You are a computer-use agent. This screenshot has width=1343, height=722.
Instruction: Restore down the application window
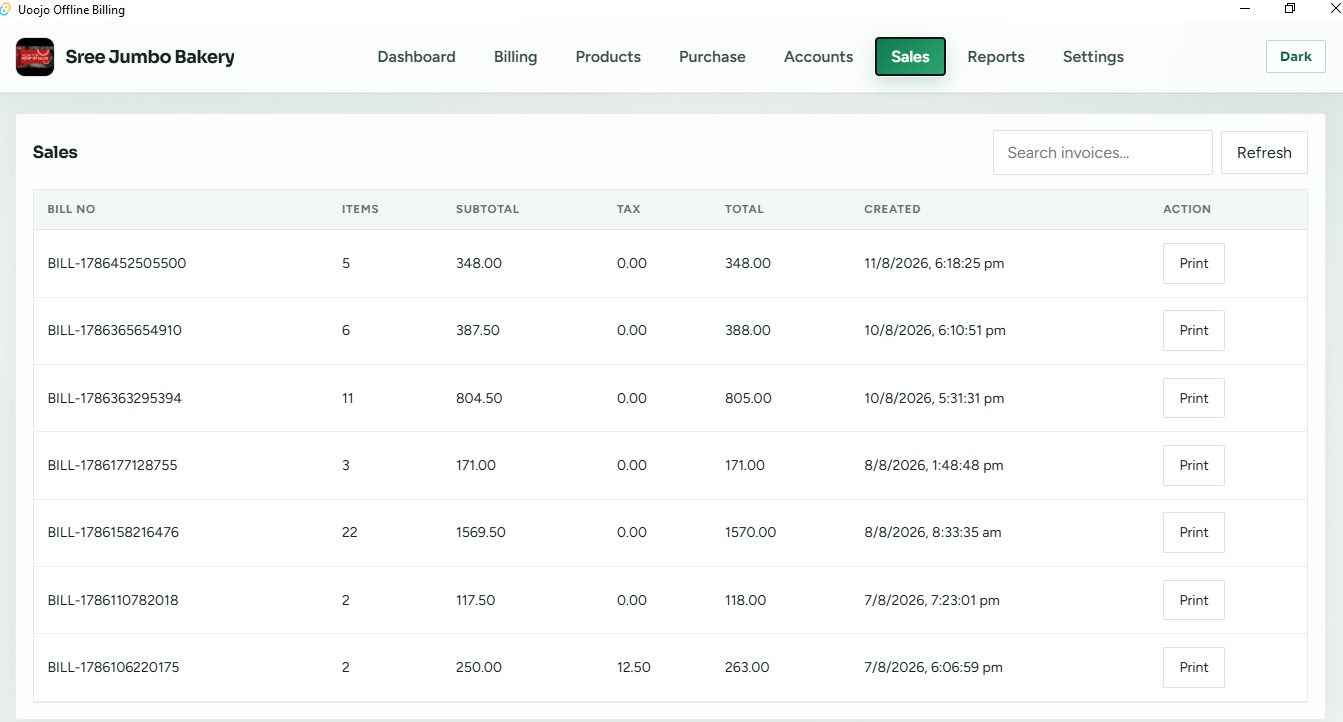coord(1290,9)
